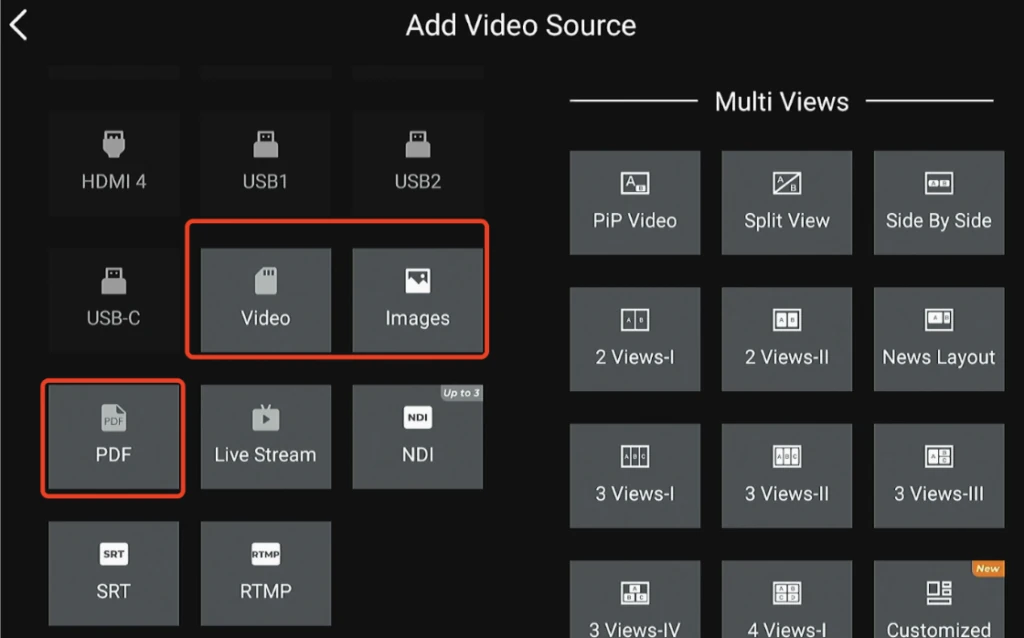Choose the USB2 video source
Viewport: 1024px width, 638px height.
pos(417,163)
